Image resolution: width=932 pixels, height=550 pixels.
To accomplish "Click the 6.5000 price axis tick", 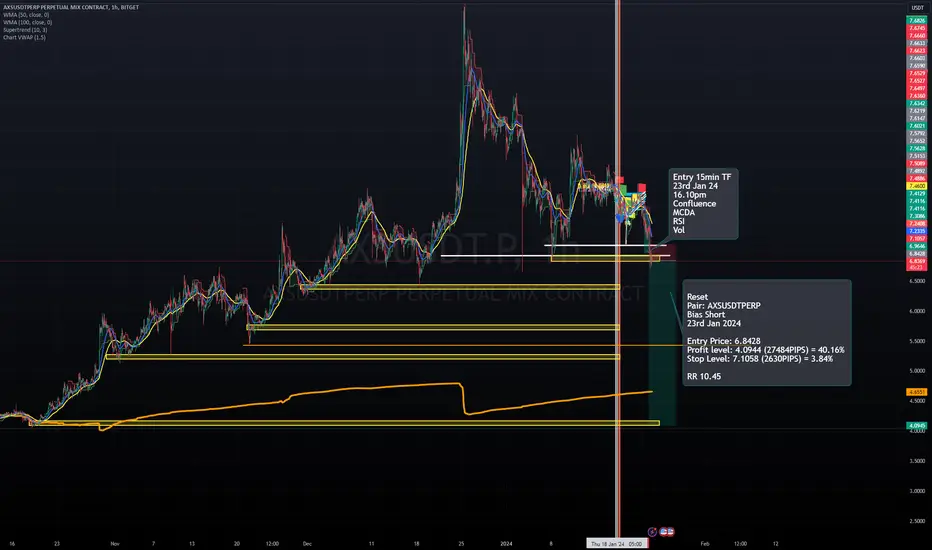I will pos(917,281).
